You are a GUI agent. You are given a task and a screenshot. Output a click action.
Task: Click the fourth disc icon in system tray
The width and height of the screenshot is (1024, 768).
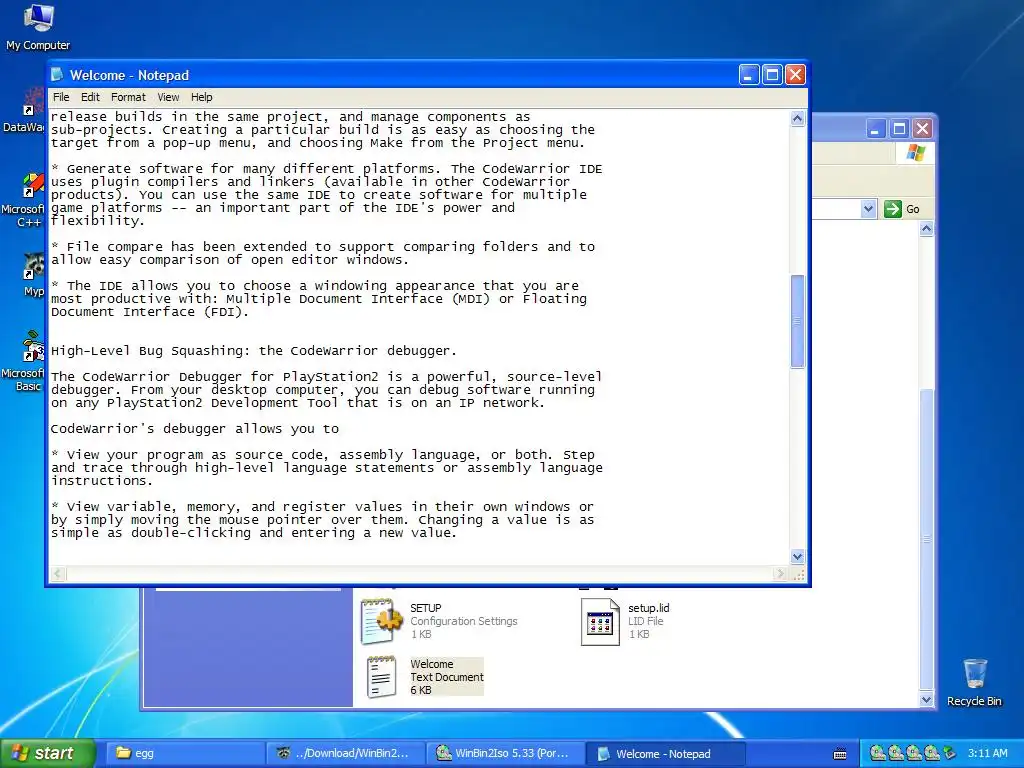(x=931, y=753)
